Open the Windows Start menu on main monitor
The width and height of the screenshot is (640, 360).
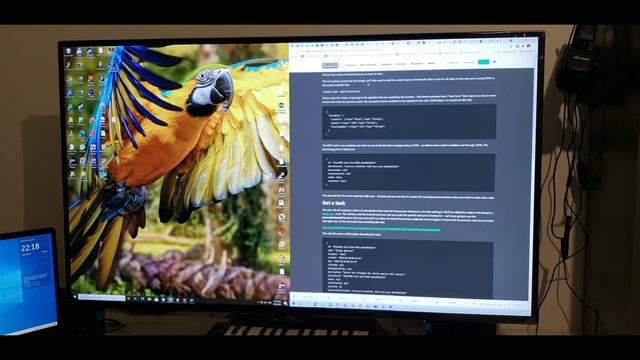tap(75, 297)
